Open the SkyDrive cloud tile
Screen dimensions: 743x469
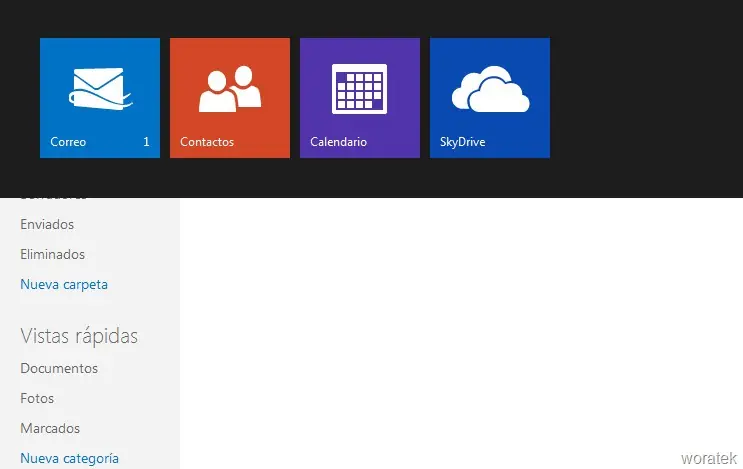click(490, 98)
